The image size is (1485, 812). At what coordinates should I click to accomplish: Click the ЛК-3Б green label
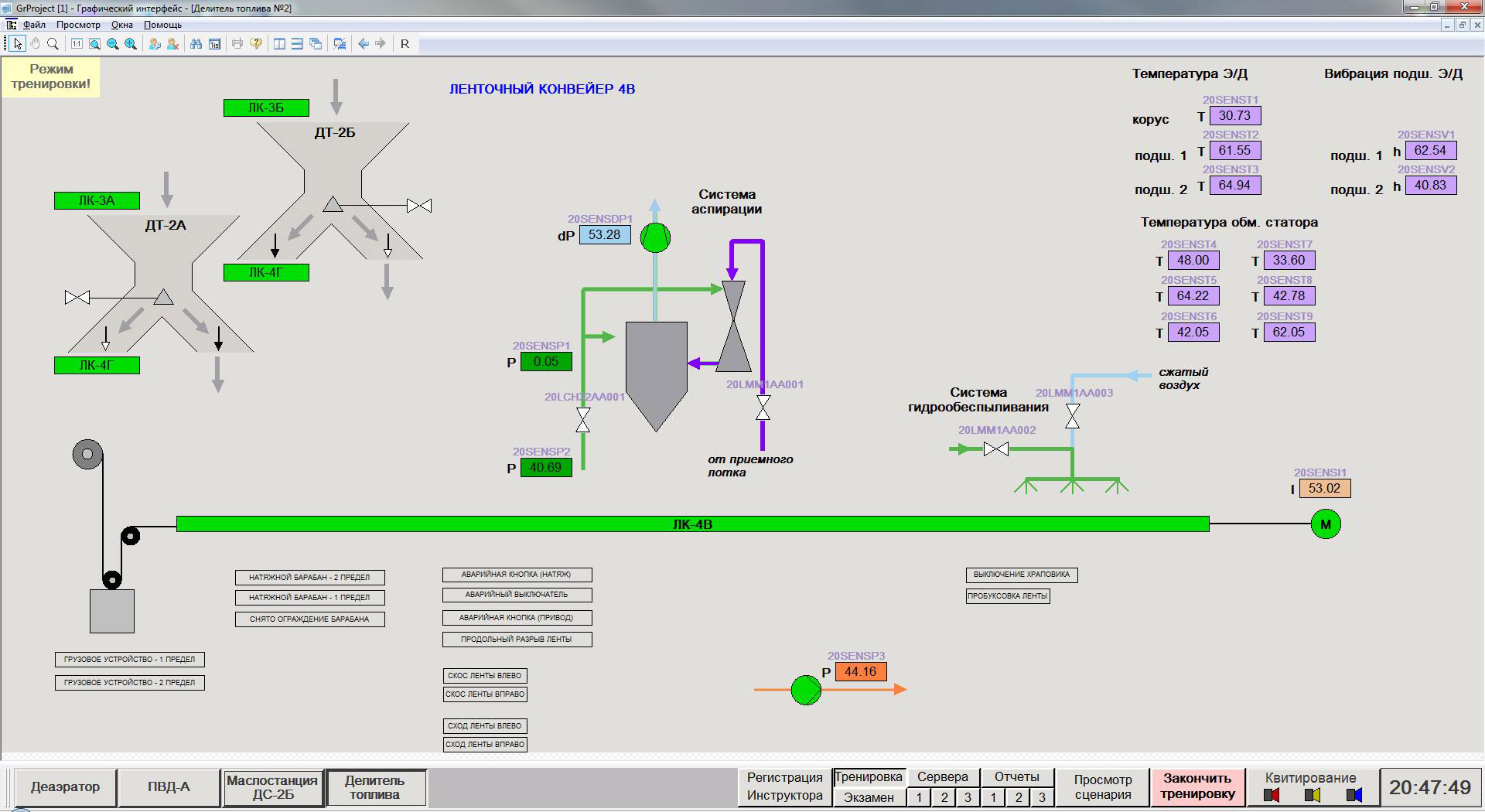pyautogui.click(x=266, y=108)
